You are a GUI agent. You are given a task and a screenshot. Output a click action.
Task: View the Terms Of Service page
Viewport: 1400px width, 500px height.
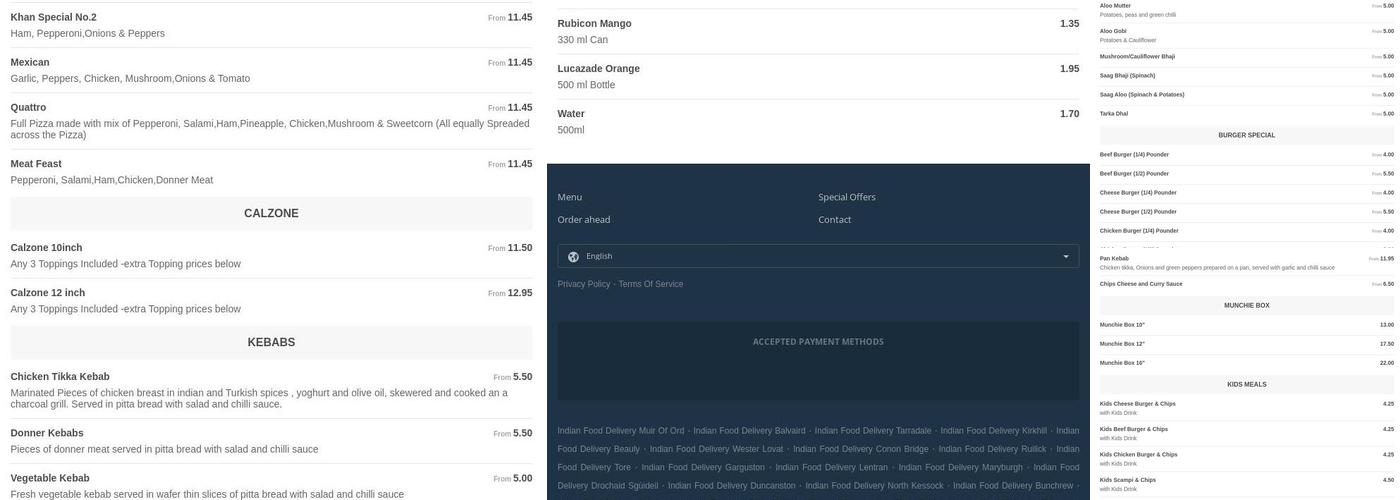click(x=650, y=284)
